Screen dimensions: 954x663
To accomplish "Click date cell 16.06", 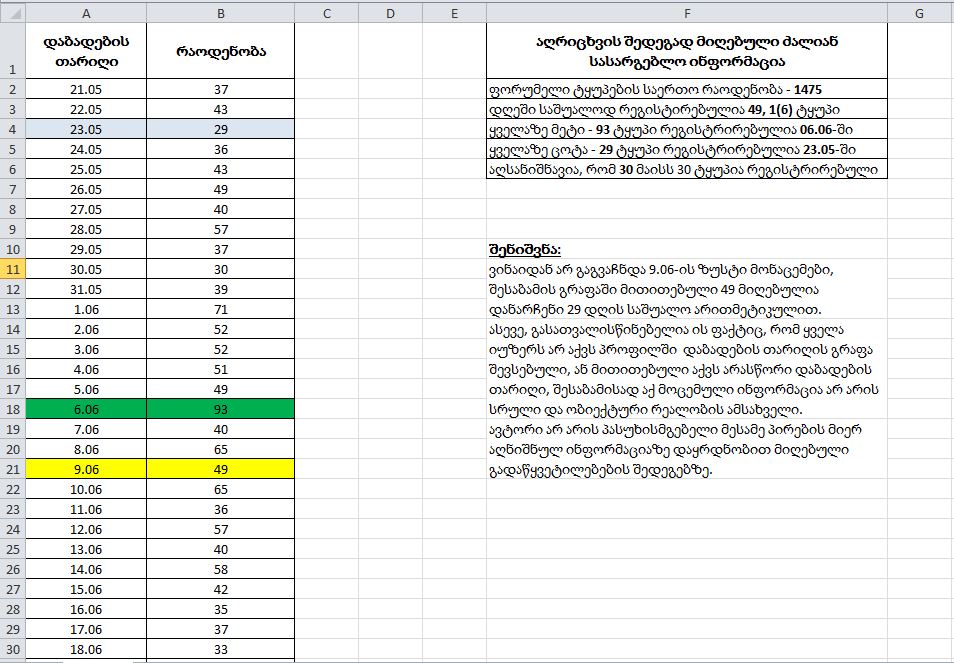I will (86, 609).
